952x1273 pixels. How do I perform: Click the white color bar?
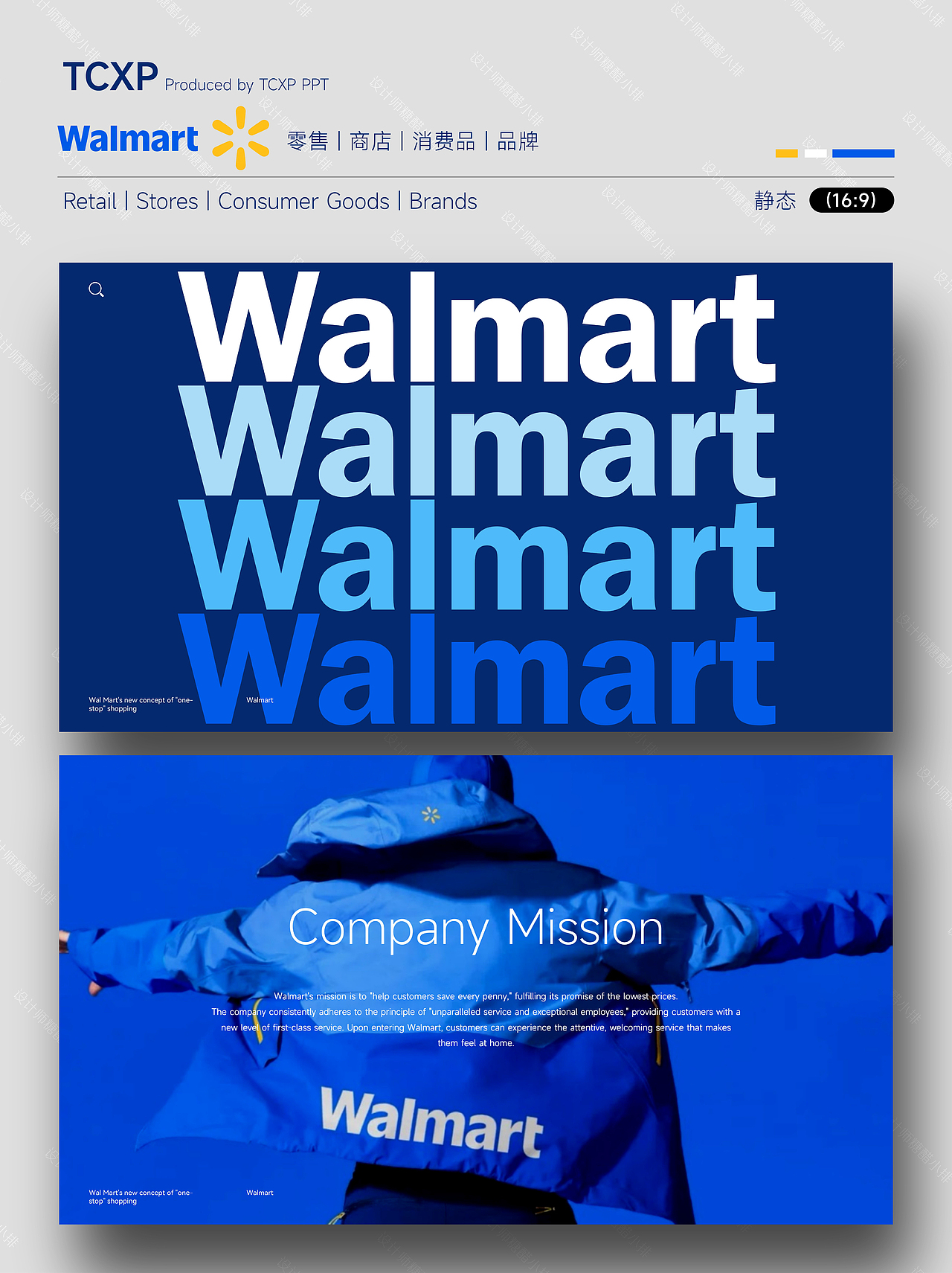pyautogui.click(x=816, y=153)
